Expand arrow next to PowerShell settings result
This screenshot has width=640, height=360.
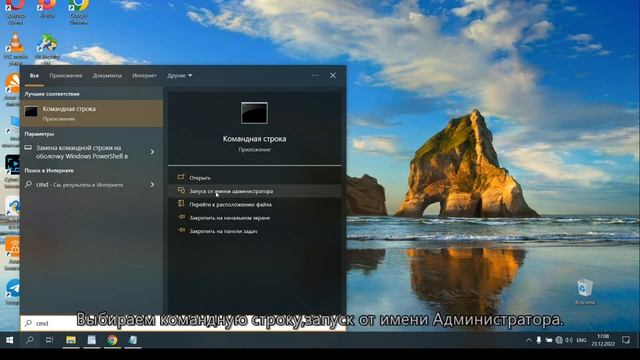[x=152, y=152]
